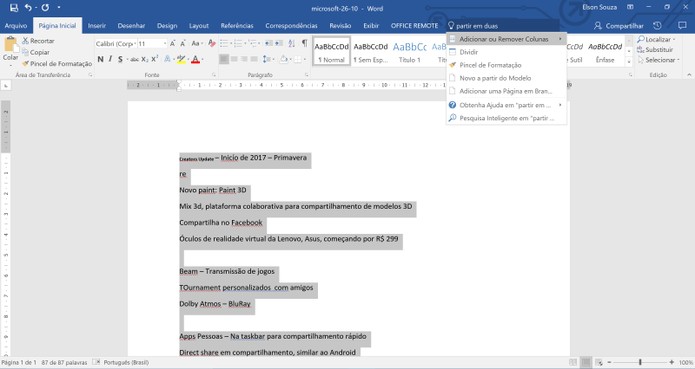Show paragraph marks with the pilcrow icon
Viewport: 695px width, 369px height.
tap(305, 43)
